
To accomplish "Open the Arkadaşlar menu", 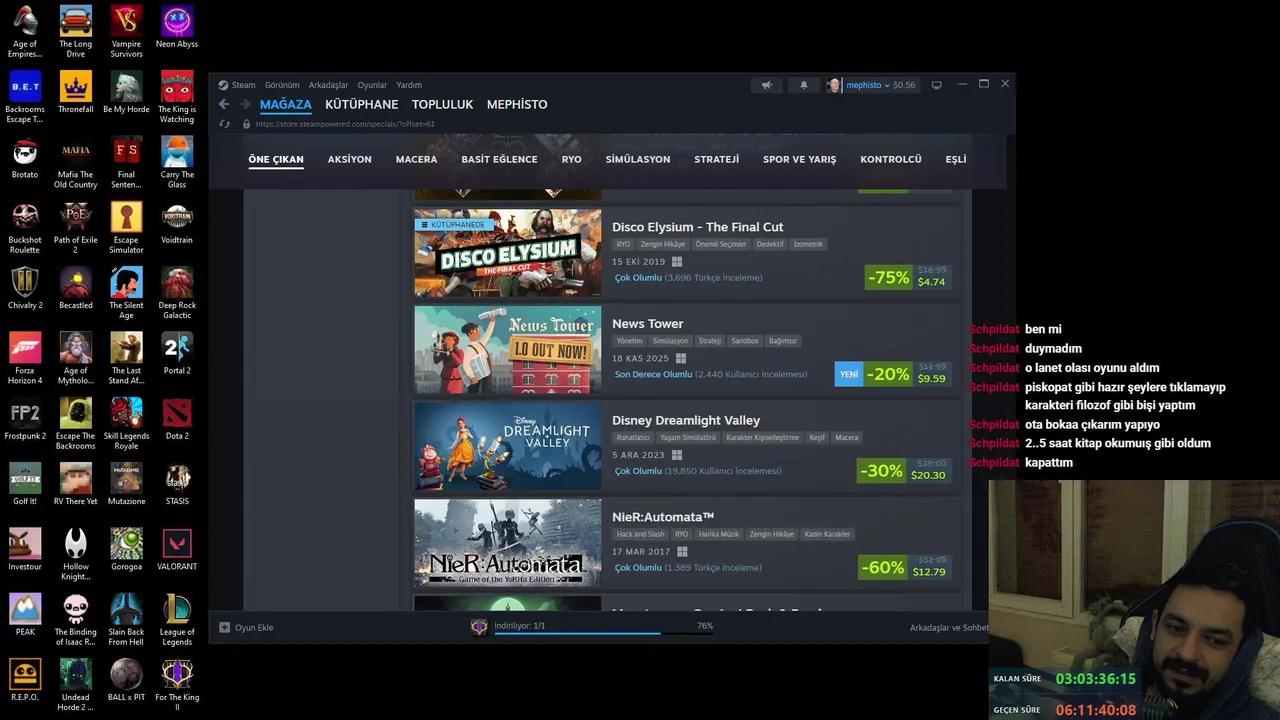I will [328, 85].
